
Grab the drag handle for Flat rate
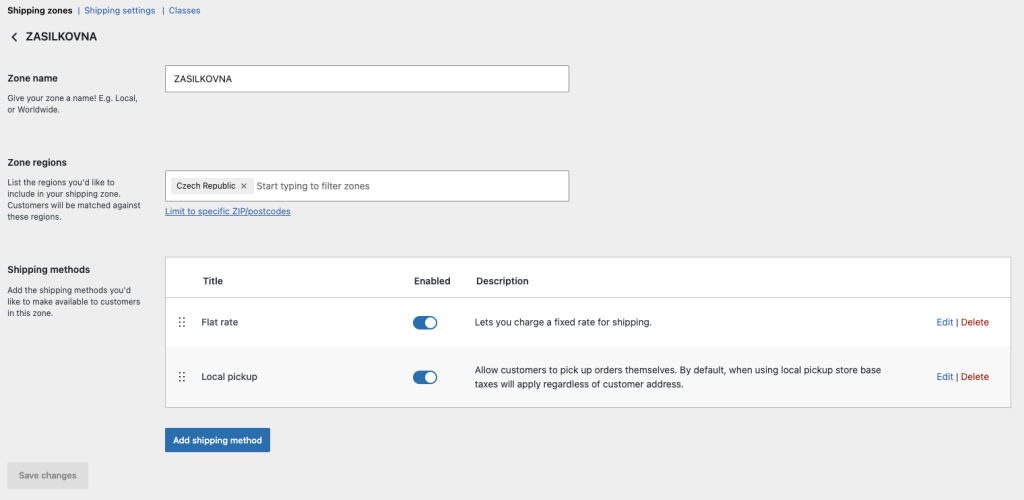pos(182,322)
